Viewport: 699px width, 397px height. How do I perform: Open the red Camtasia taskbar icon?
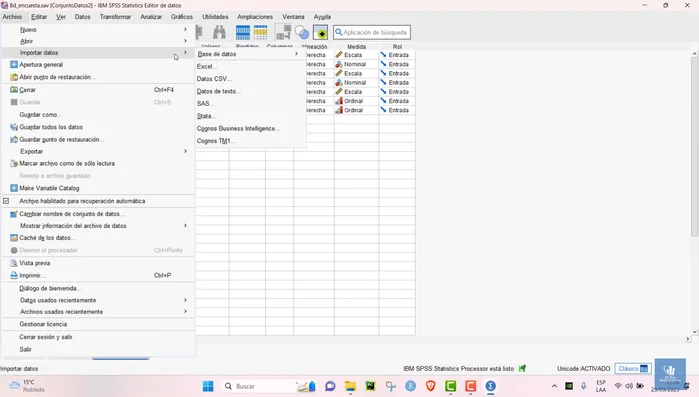point(470,386)
